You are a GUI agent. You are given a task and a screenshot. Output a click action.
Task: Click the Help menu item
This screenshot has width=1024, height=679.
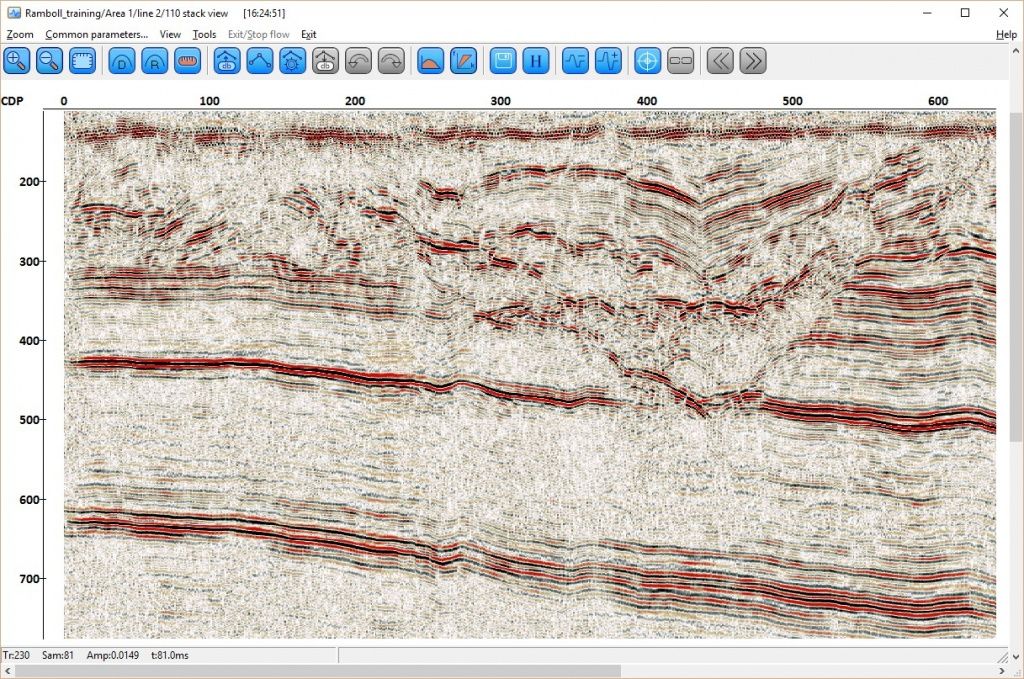click(1006, 34)
